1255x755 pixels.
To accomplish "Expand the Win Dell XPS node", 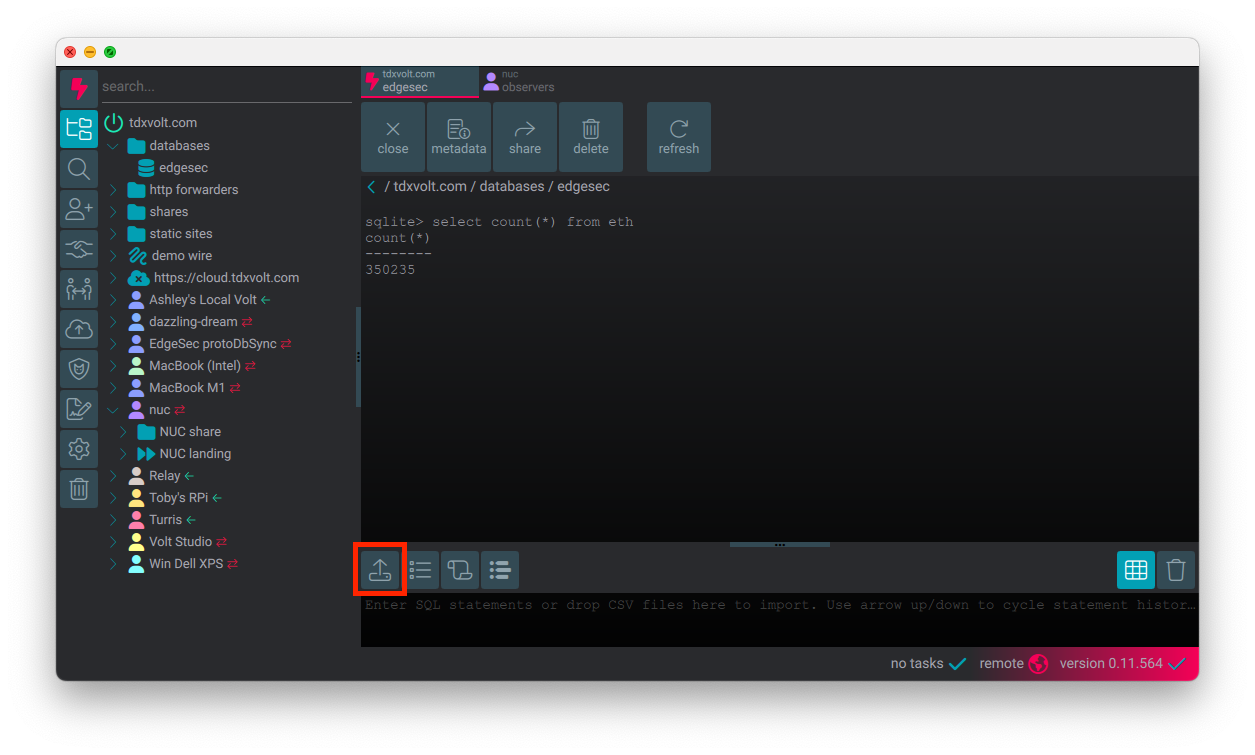I will tap(113, 564).
